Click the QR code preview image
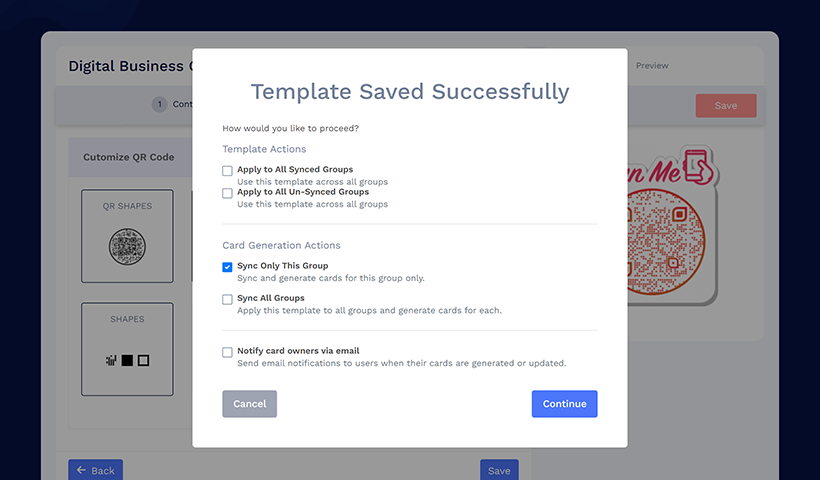Screen dimensions: 820x480 666,242
